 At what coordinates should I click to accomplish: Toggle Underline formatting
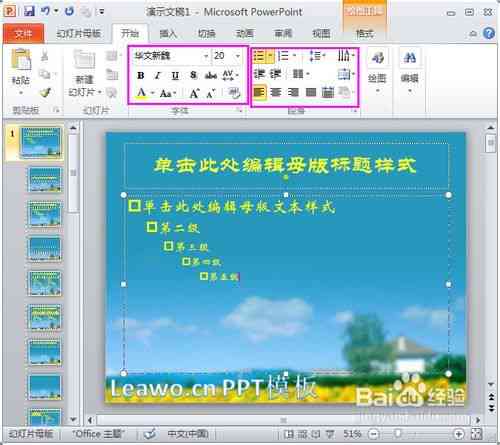pos(175,76)
